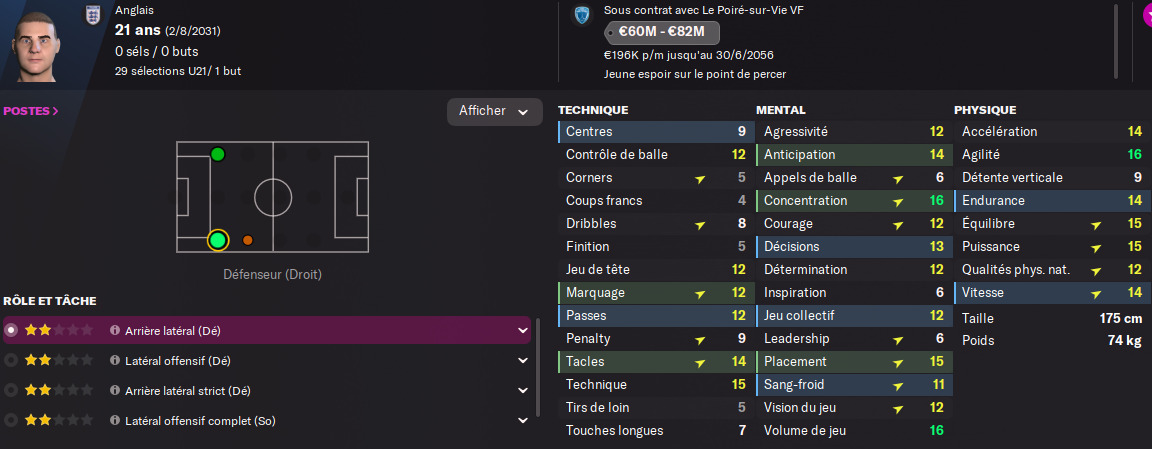Expand the Arrière latéral (Dé) role row
The width and height of the screenshot is (1152, 449).
click(522, 330)
